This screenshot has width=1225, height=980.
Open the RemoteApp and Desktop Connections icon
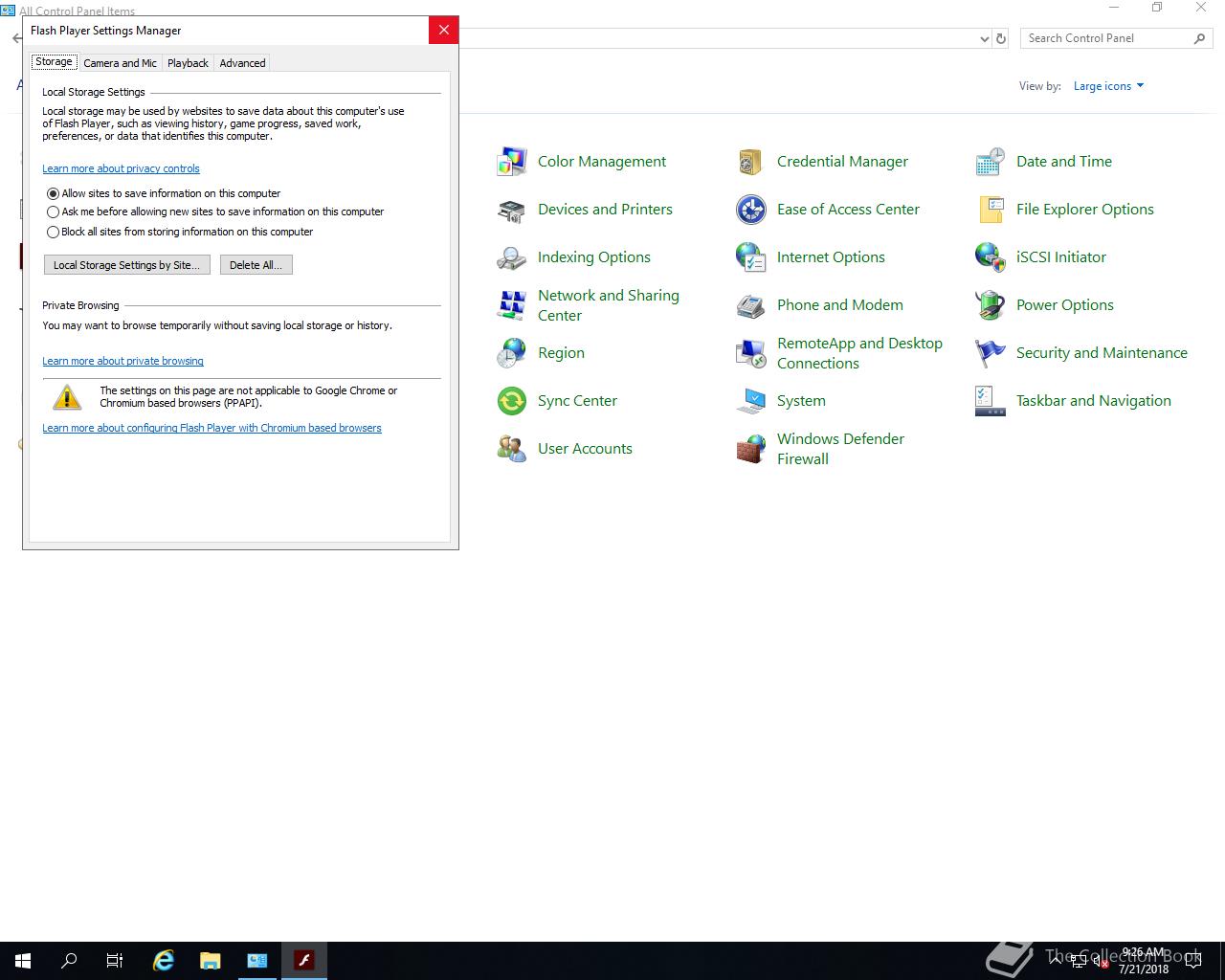click(x=750, y=353)
